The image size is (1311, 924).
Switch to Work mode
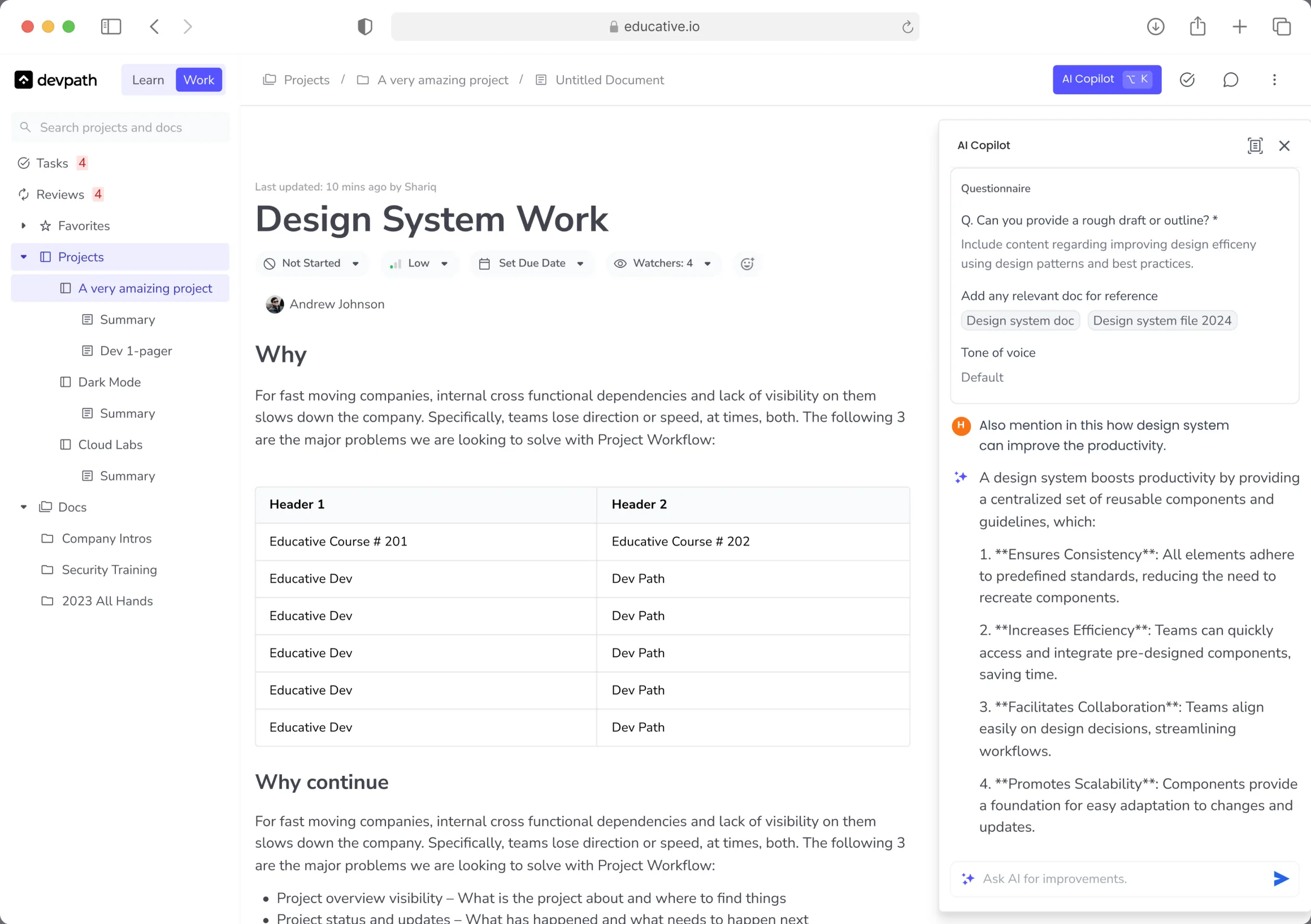coord(199,80)
